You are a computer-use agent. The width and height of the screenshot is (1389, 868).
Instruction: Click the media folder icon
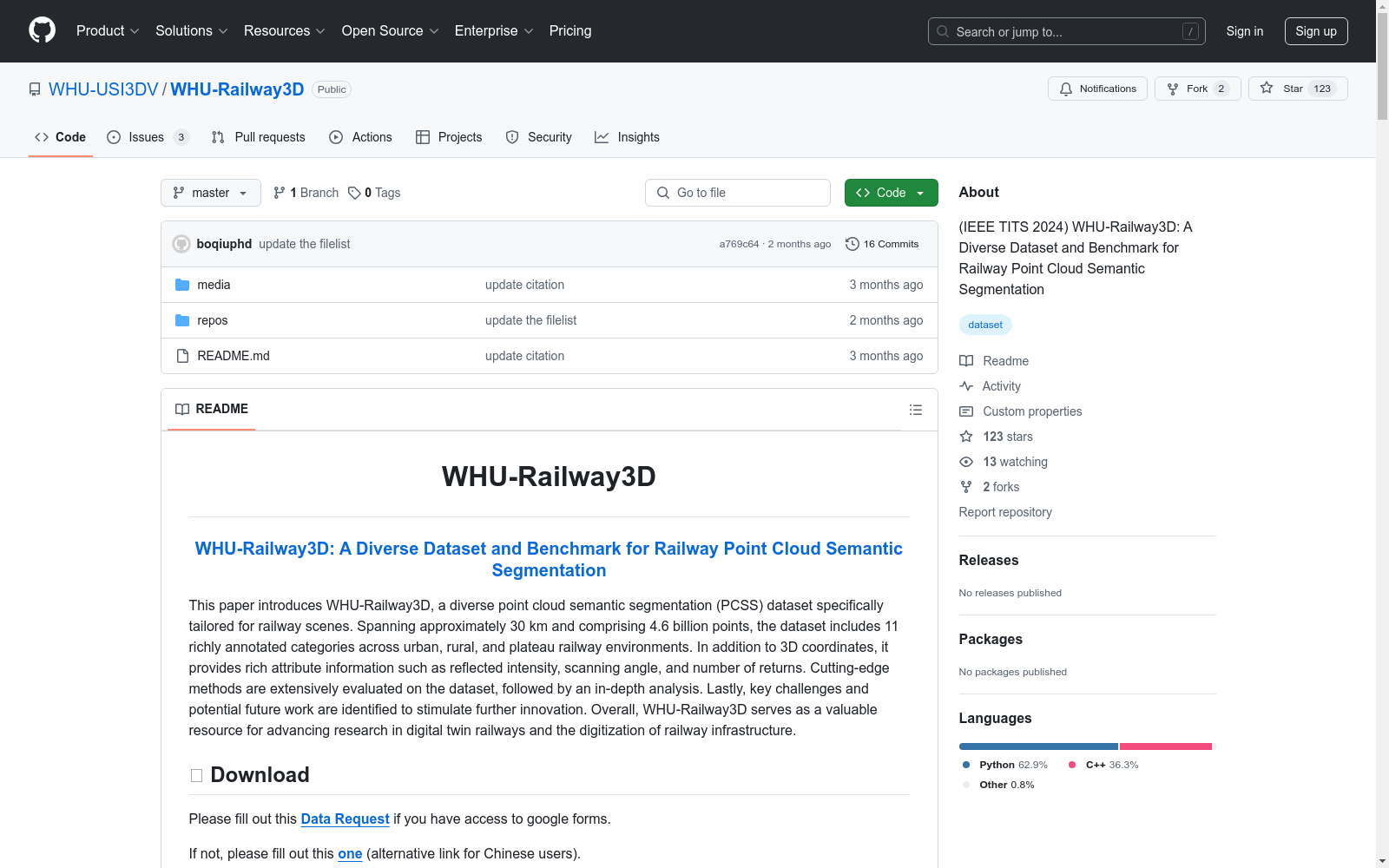(x=182, y=285)
